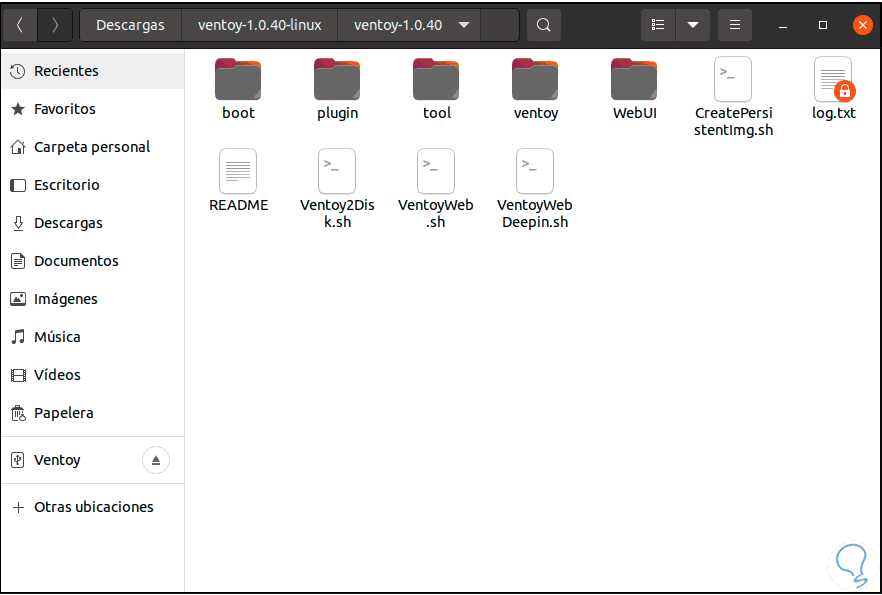Close the file manager window
Image resolution: width=882 pixels, height=595 pixels.
point(862,25)
